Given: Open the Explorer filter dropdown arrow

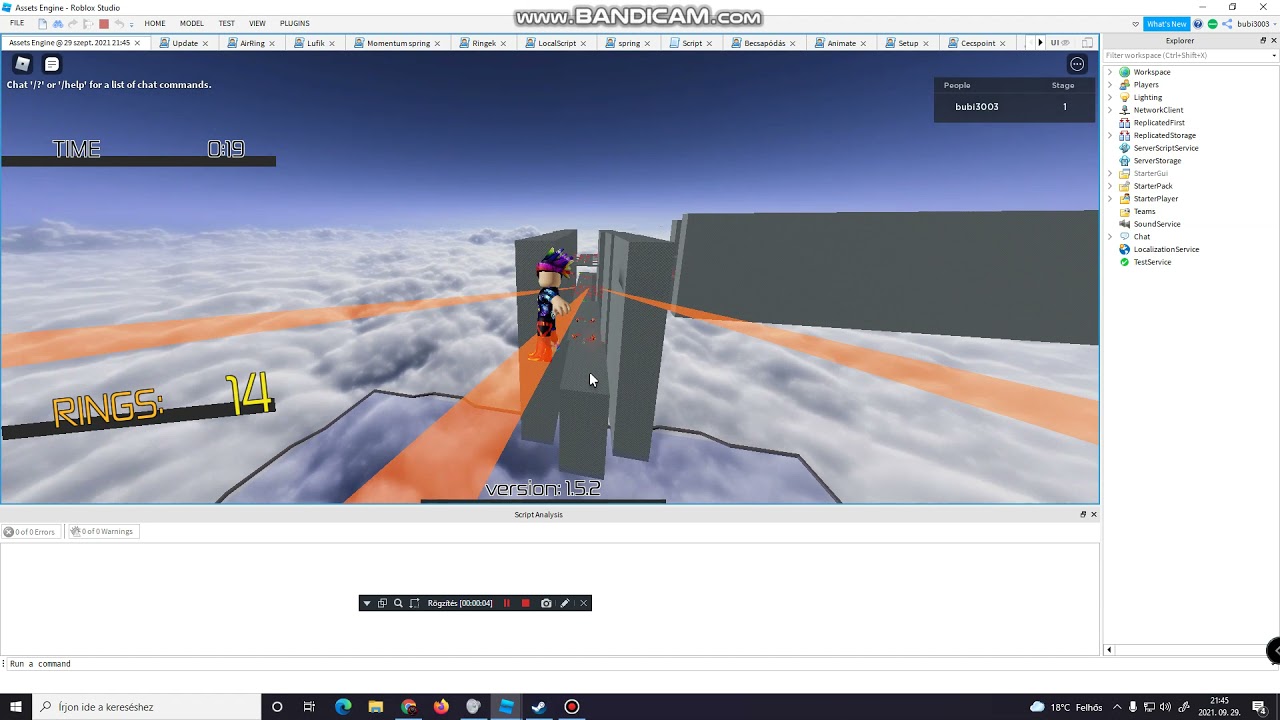Looking at the screenshot, I should tap(1273, 55).
